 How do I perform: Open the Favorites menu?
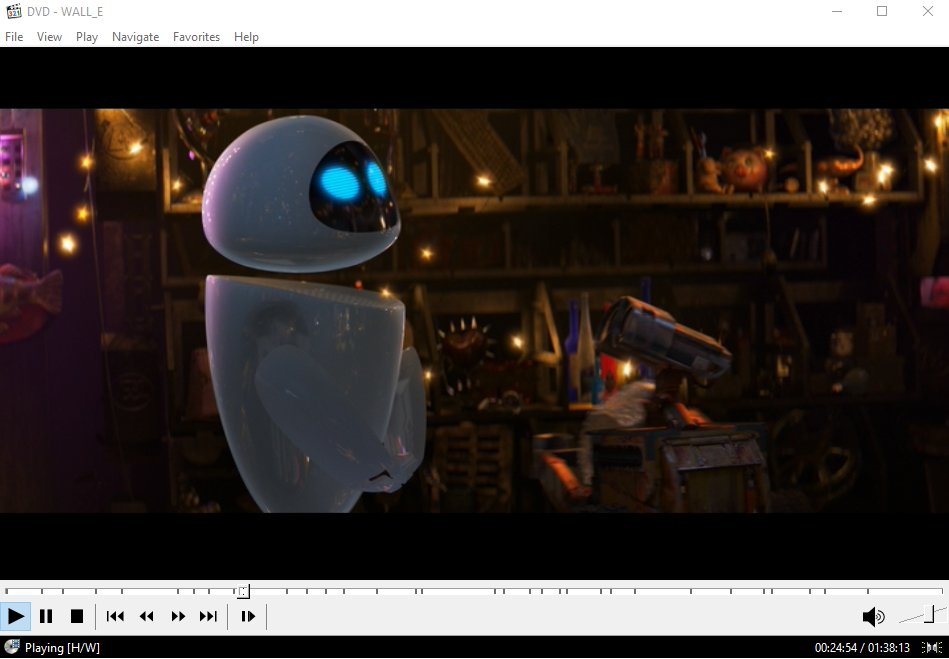[x=196, y=37]
